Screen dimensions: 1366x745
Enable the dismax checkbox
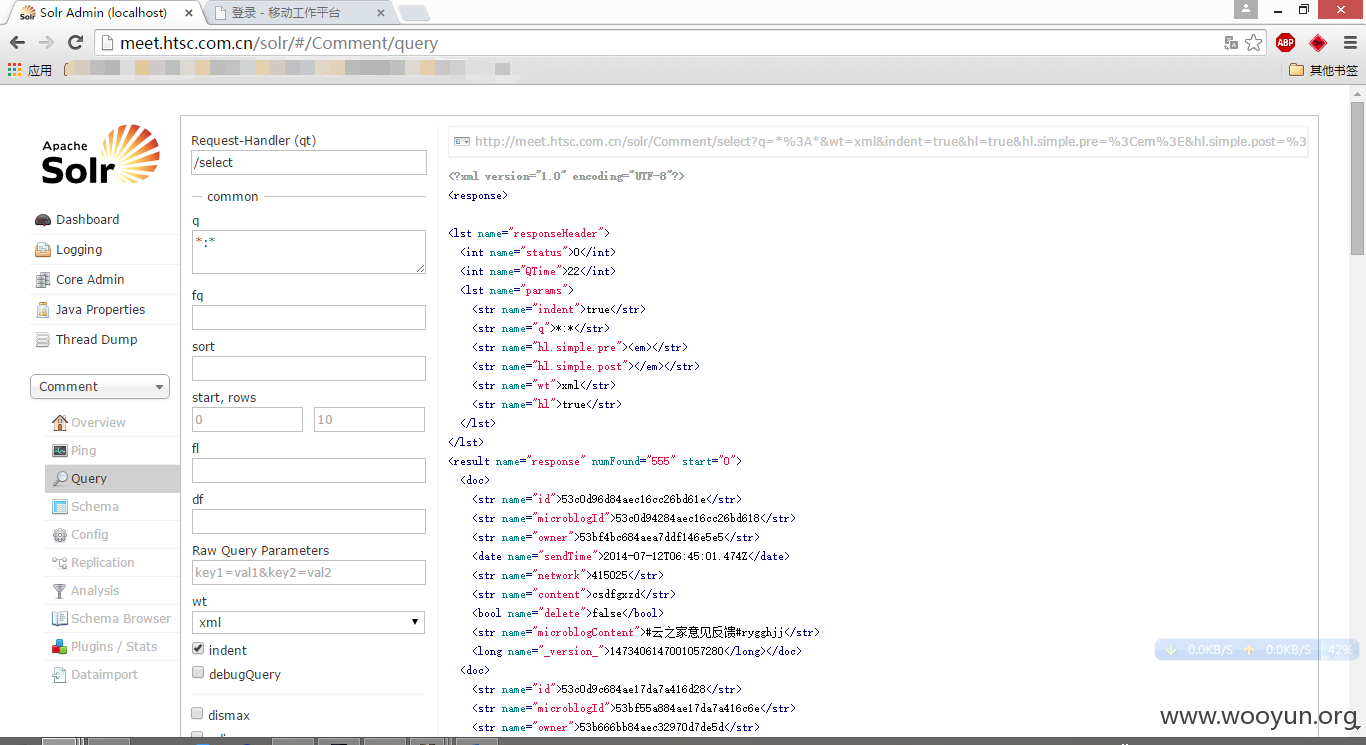[198, 714]
